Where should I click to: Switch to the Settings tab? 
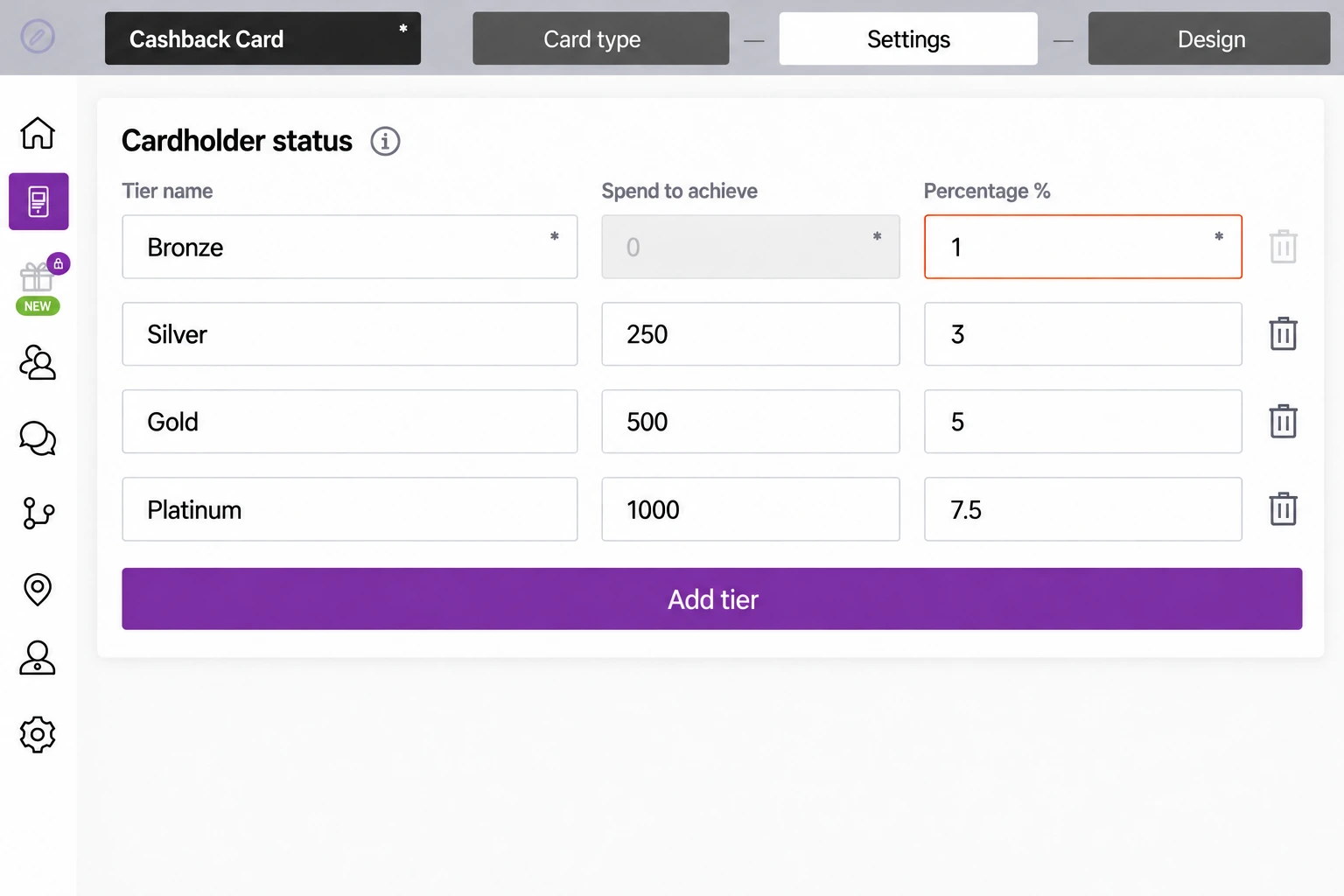click(908, 38)
